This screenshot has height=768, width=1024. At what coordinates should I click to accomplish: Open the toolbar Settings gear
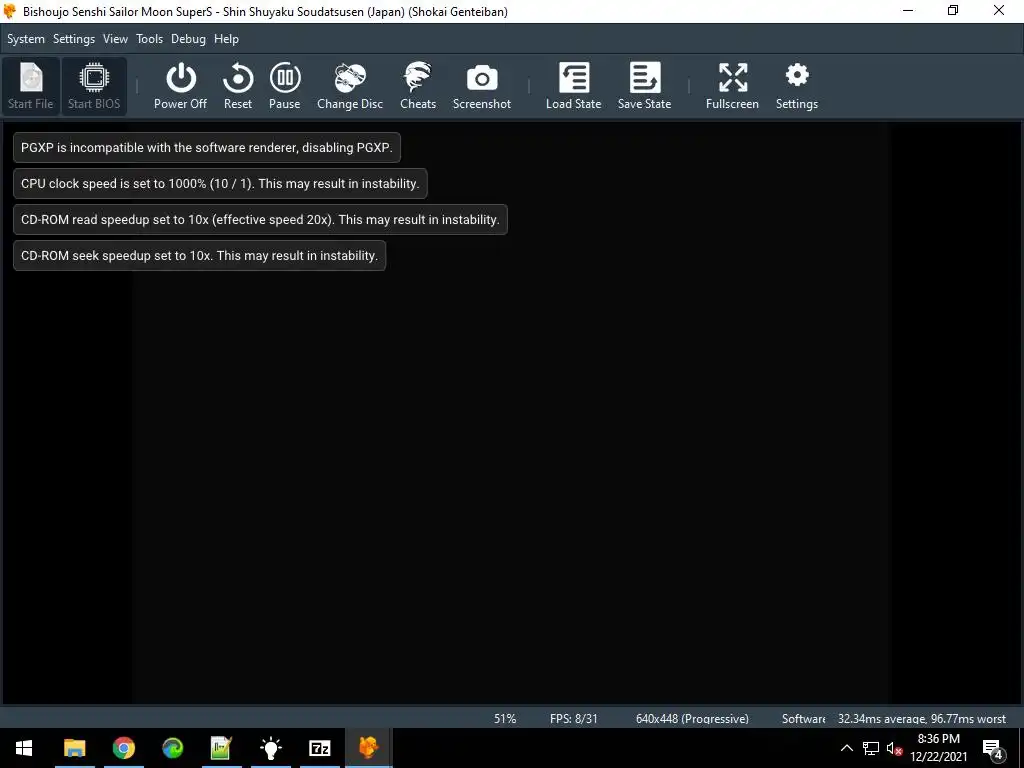[x=797, y=86]
